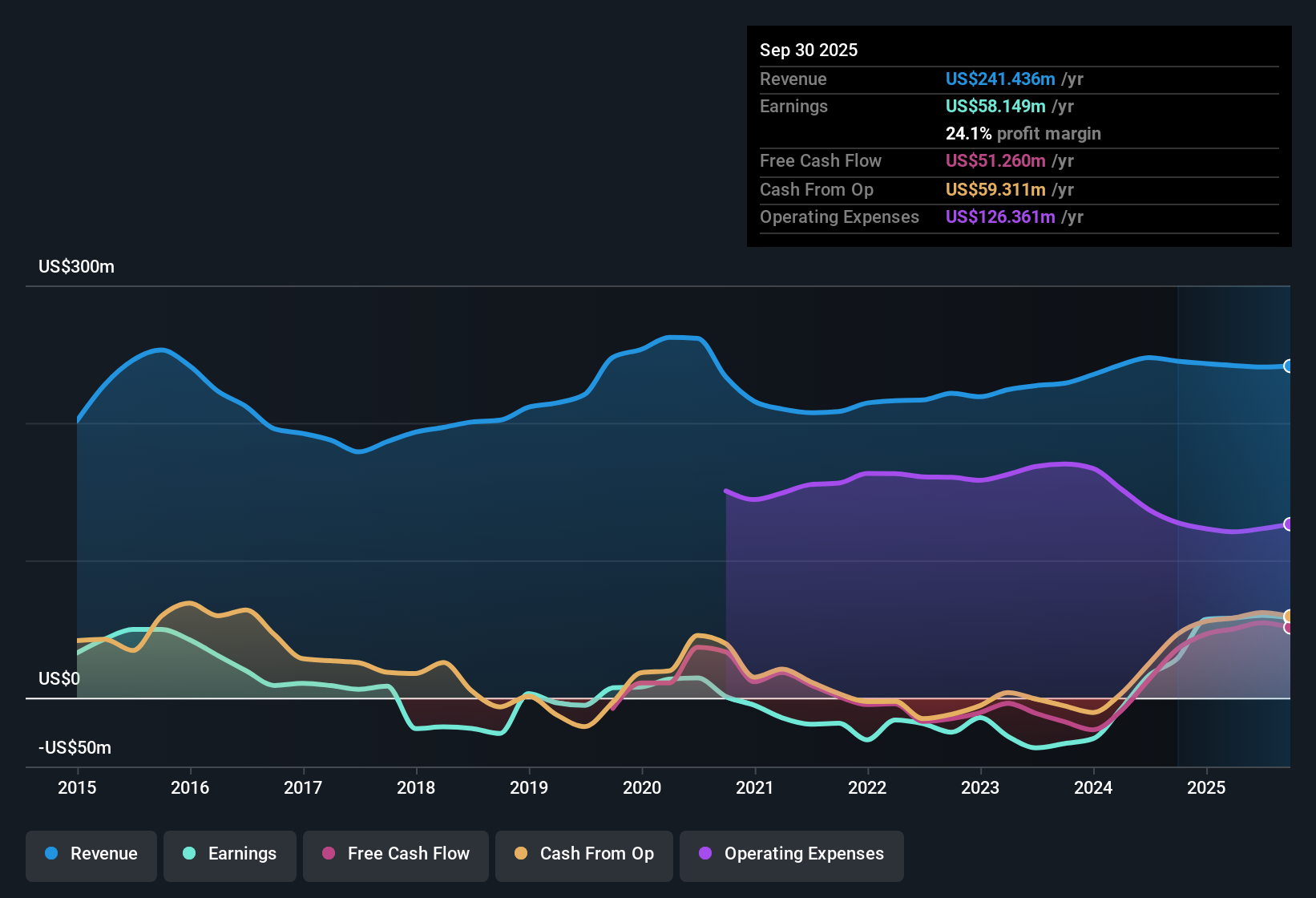Select the Cash From Op endpoint marker
This screenshot has width=1316, height=898.
pyautogui.click(x=1289, y=617)
